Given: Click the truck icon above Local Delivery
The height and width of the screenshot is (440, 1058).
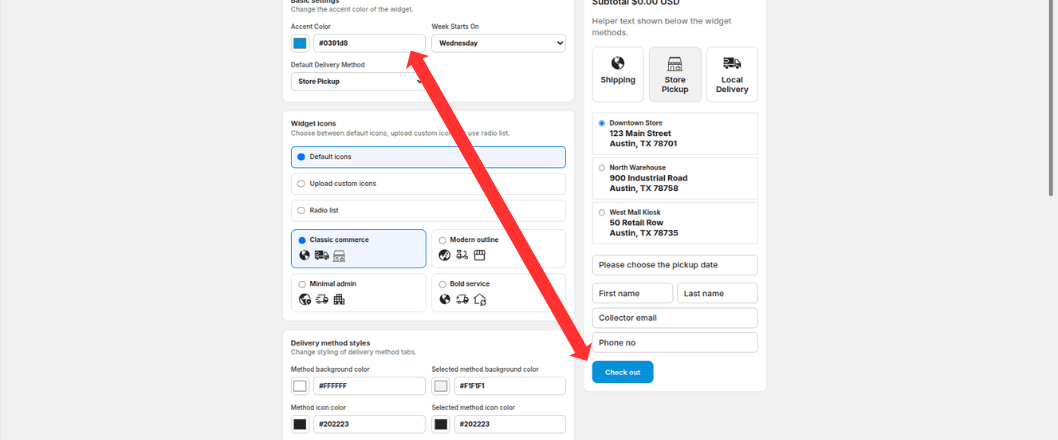Looking at the screenshot, I should pos(731,63).
